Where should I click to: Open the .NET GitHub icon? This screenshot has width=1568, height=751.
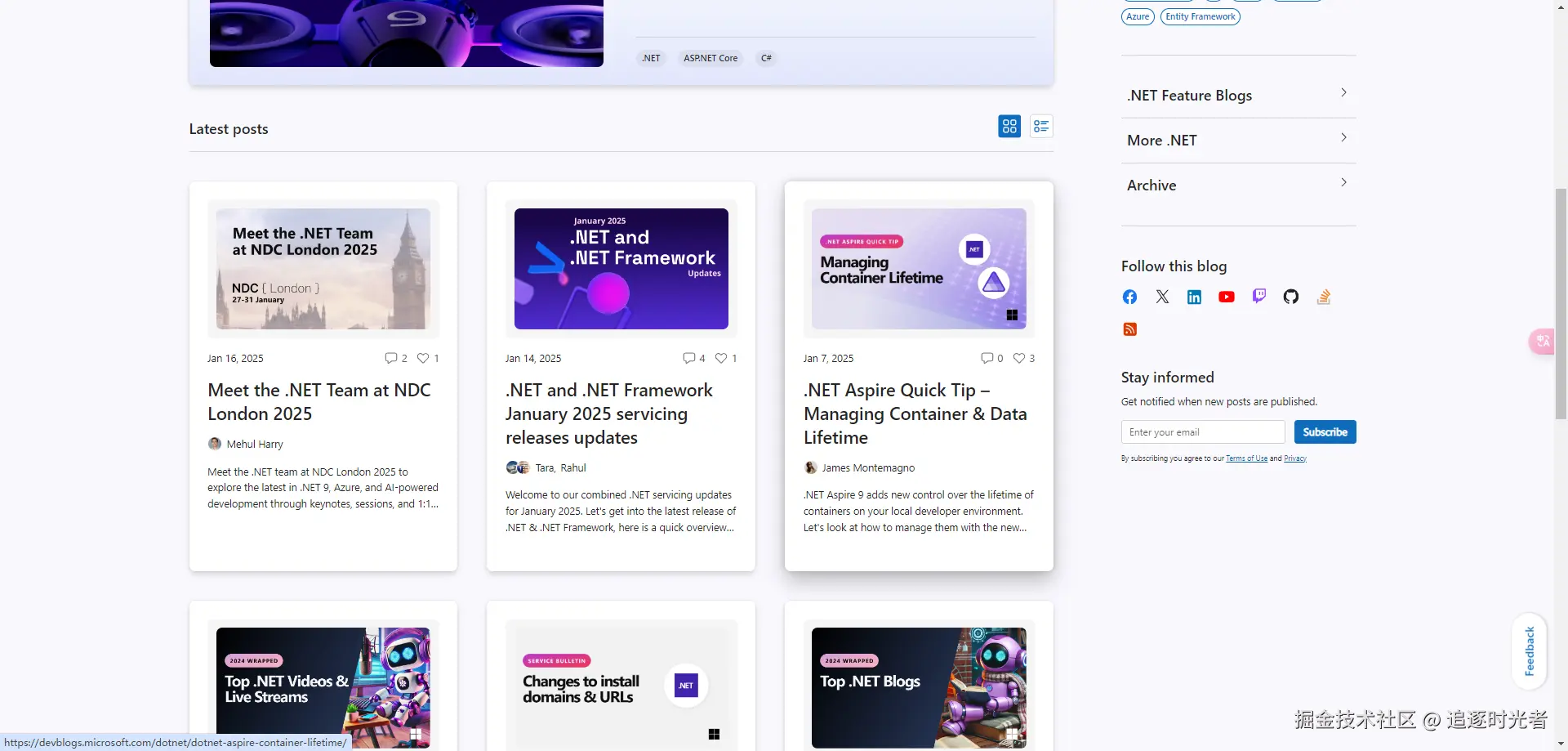(1291, 297)
